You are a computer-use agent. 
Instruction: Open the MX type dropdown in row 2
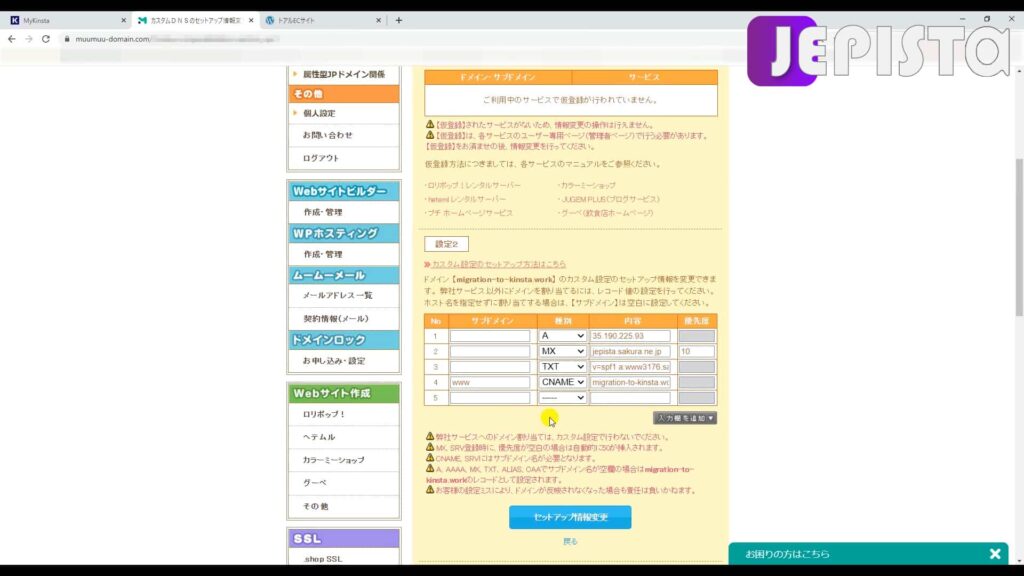pos(563,352)
